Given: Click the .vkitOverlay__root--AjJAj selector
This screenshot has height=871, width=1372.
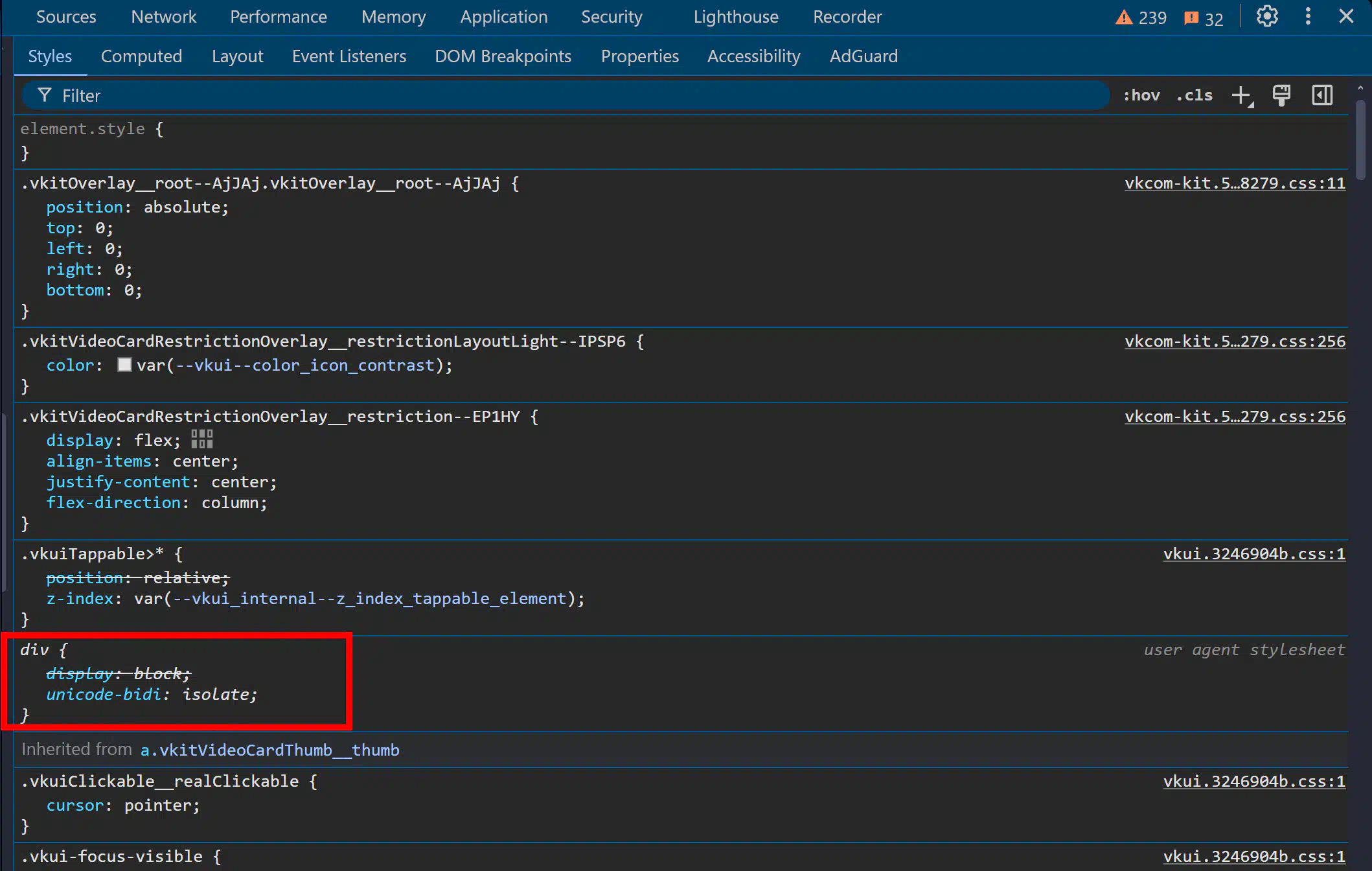Looking at the screenshot, I should pos(261,183).
